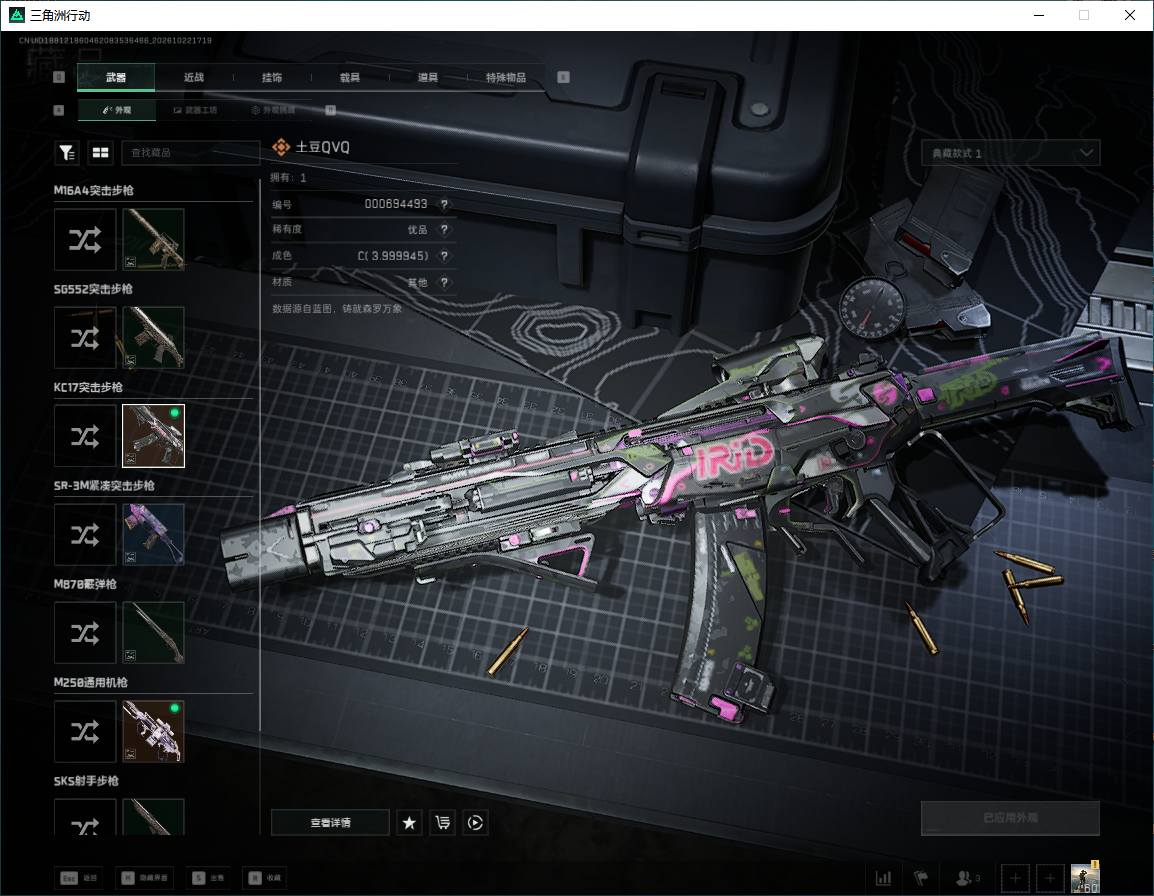Switch to the 武器 tab
This screenshot has width=1154, height=896.
coord(116,77)
